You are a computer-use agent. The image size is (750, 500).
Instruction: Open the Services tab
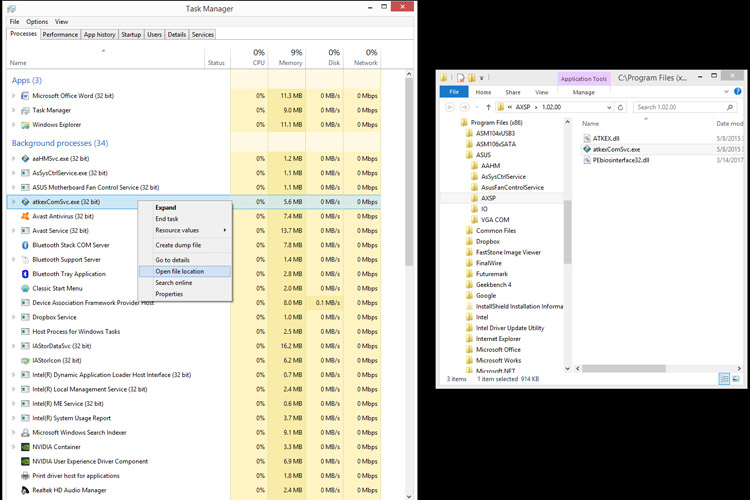click(203, 34)
